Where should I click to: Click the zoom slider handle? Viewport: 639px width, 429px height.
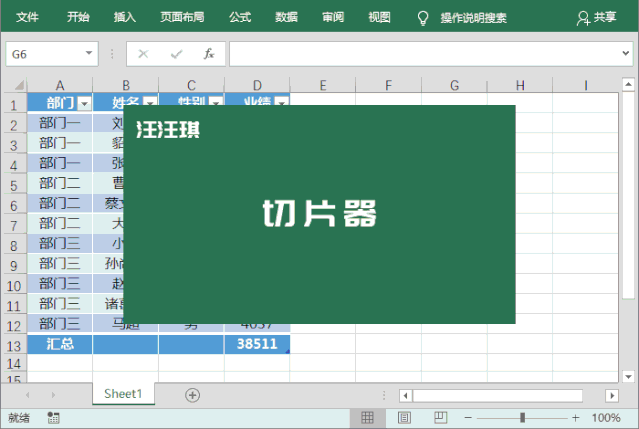tap(522, 418)
